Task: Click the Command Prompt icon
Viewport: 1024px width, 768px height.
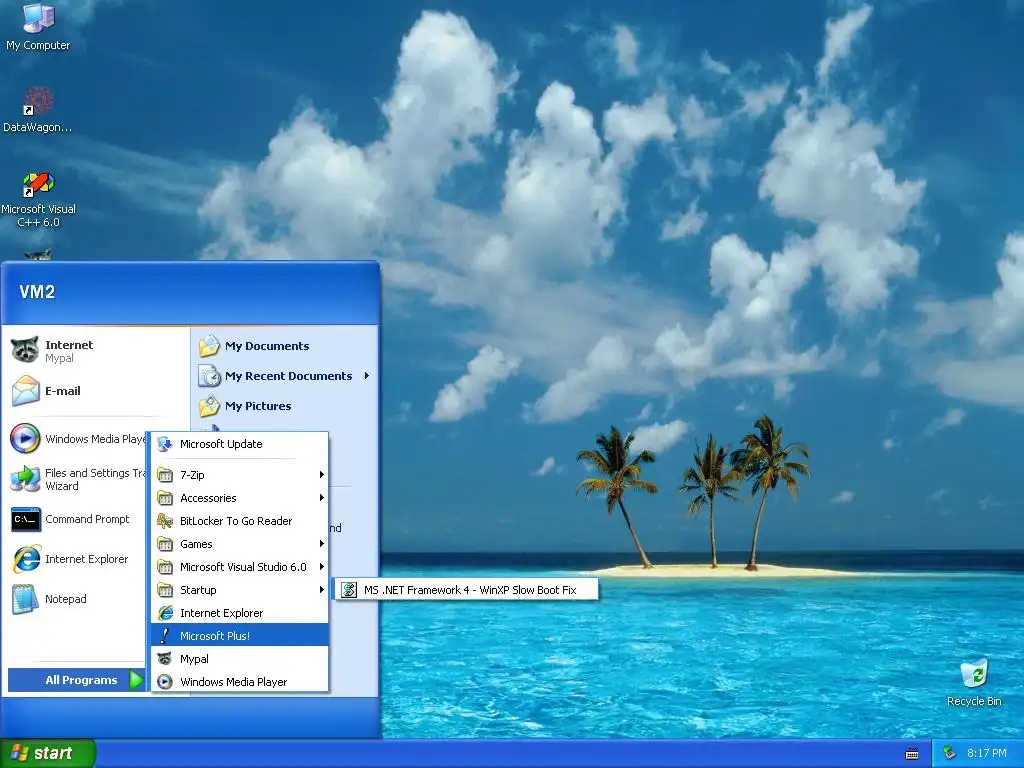Action: pos(25,519)
